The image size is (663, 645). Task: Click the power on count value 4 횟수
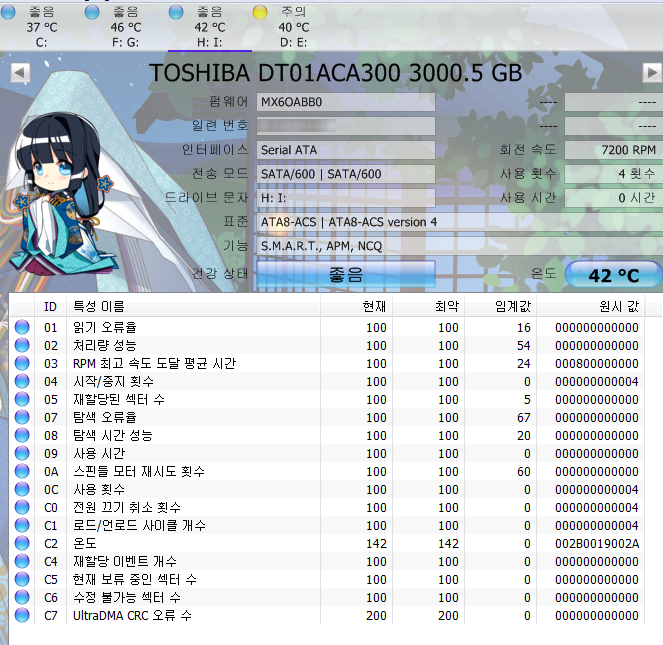[614, 174]
